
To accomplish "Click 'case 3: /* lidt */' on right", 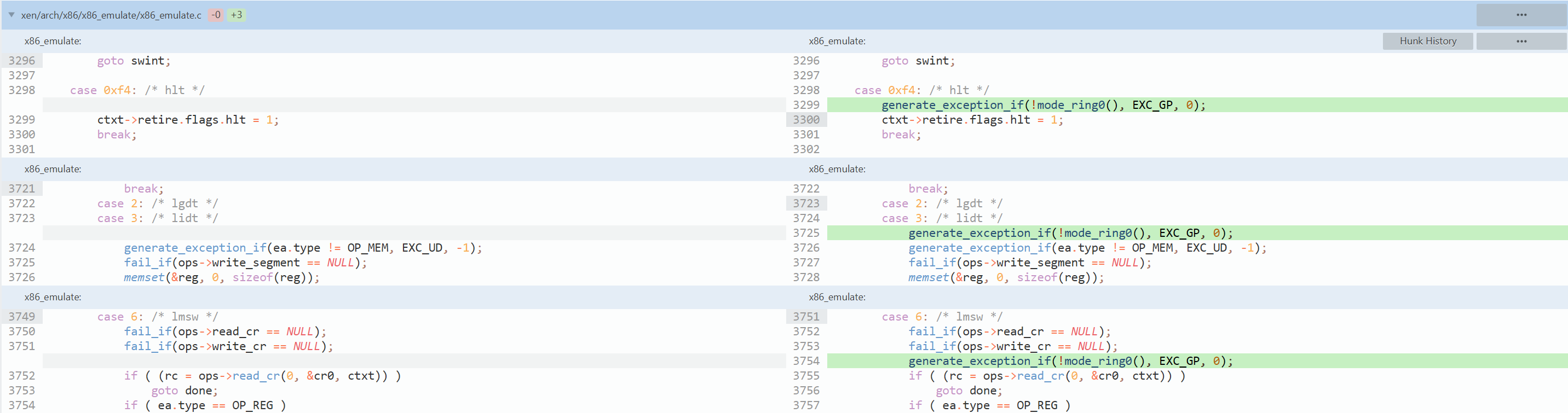I will [x=942, y=218].
